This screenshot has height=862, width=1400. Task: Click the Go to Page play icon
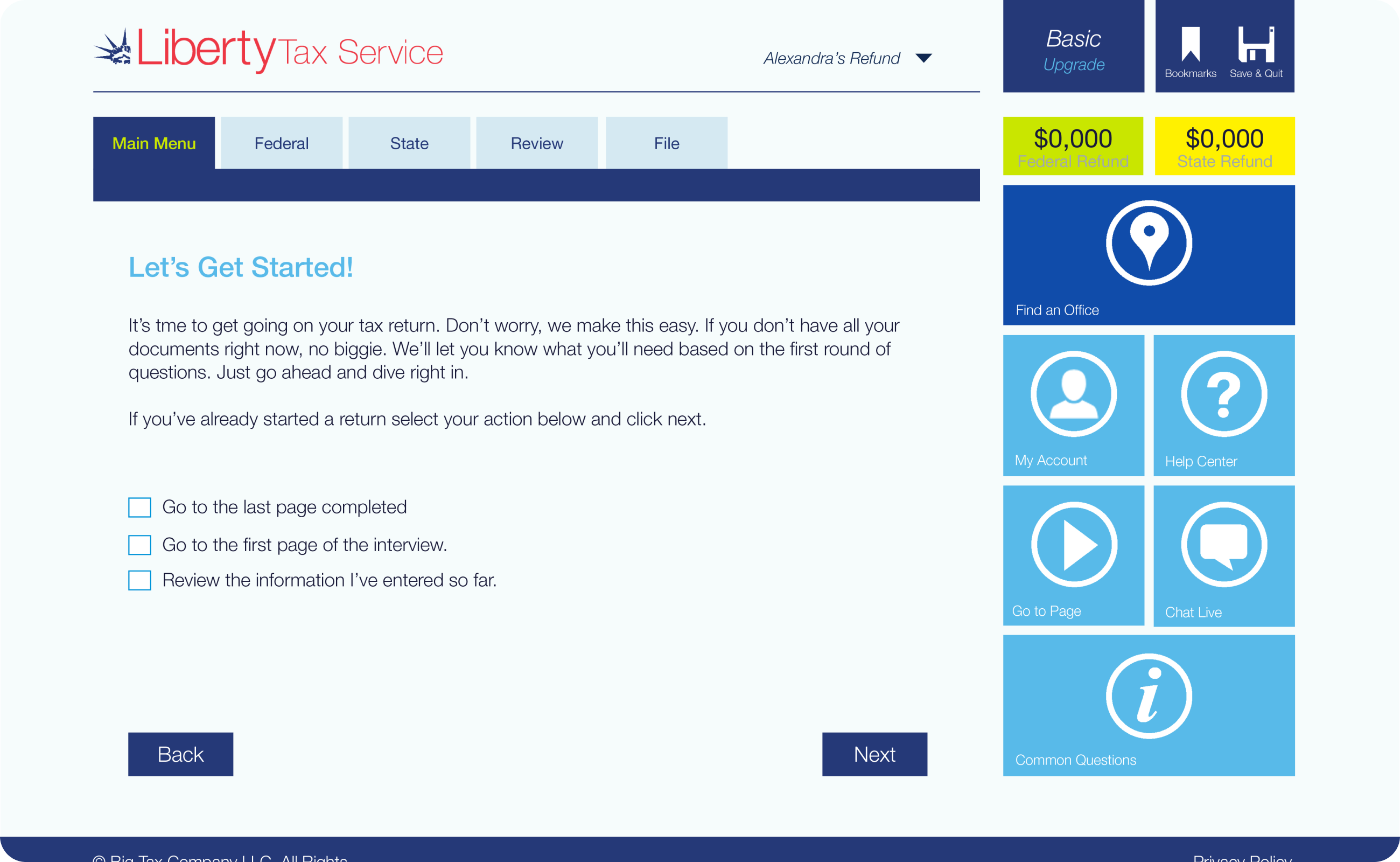point(1074,545)
